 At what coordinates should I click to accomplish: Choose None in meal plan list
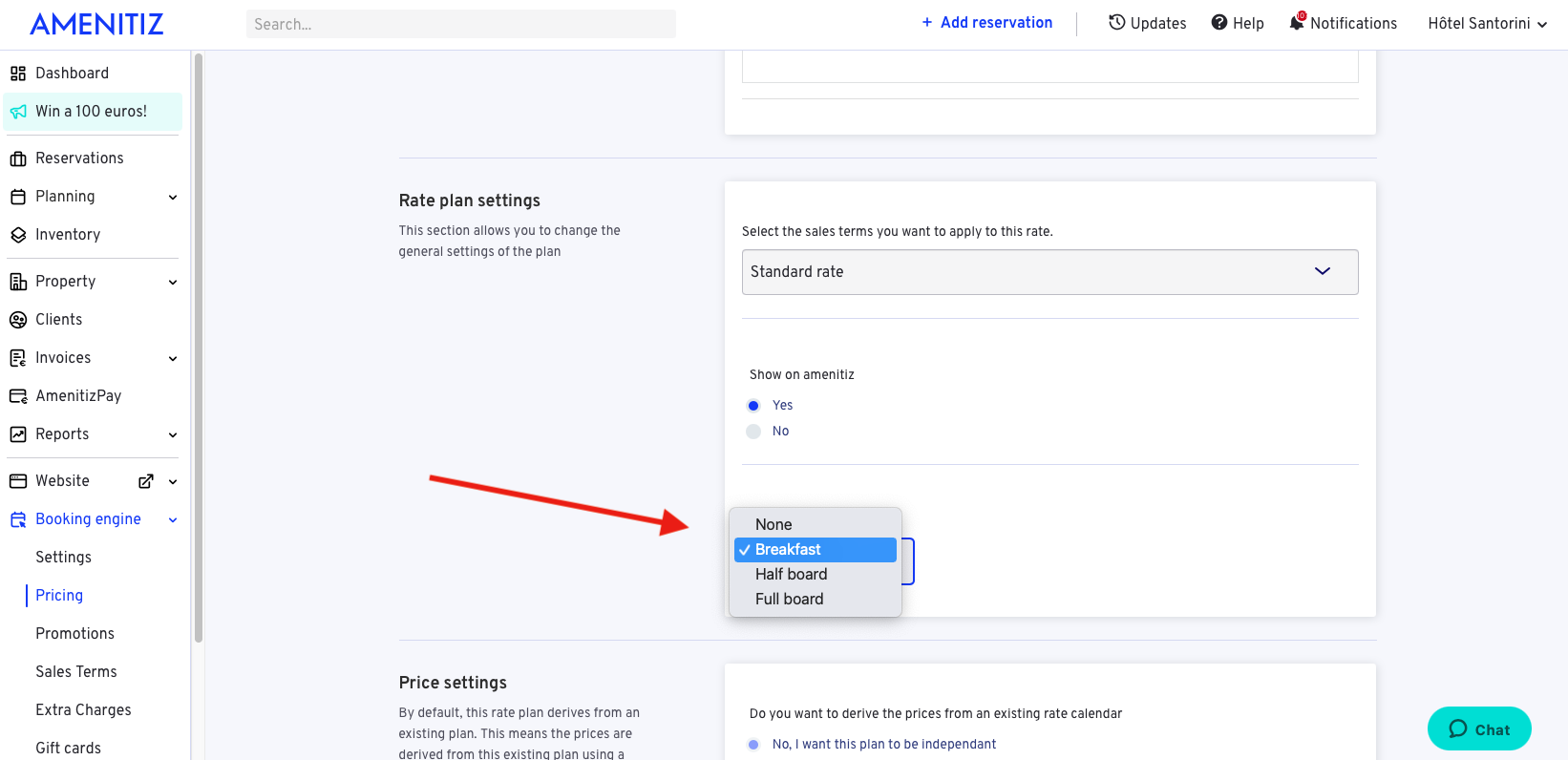tap(816, 524)
